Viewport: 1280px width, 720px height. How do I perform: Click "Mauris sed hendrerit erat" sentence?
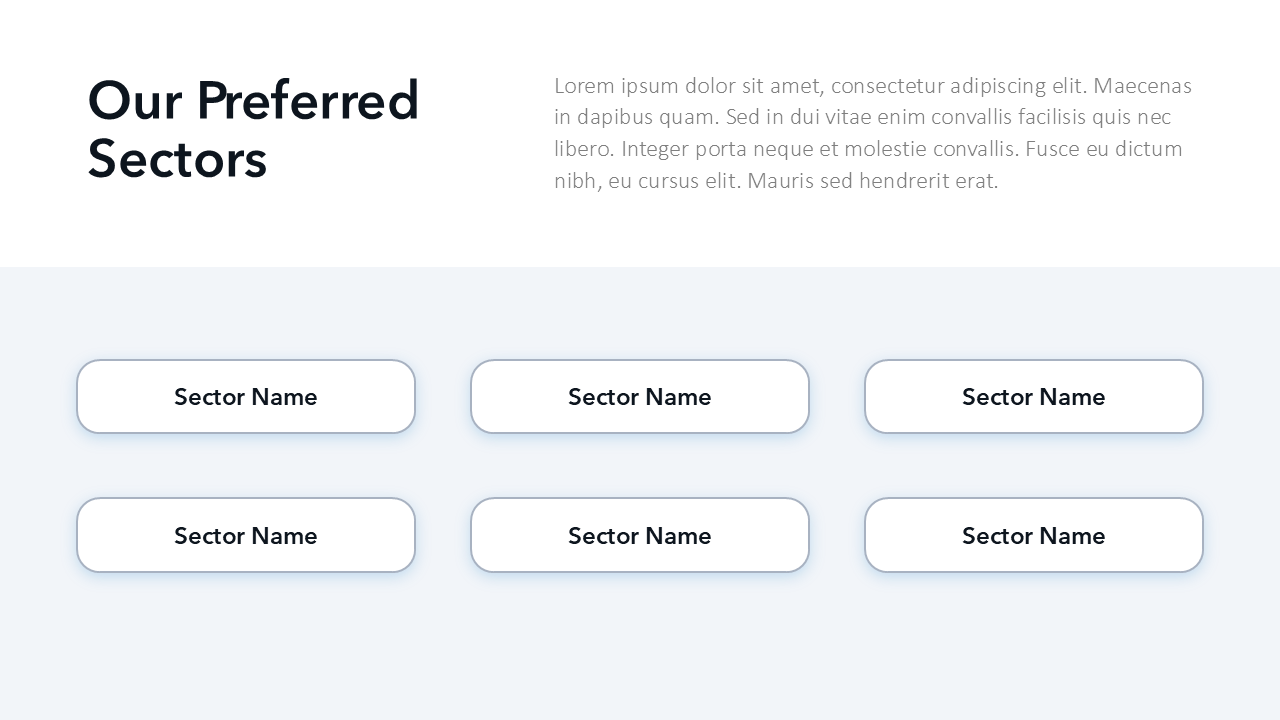coord(873,182)
